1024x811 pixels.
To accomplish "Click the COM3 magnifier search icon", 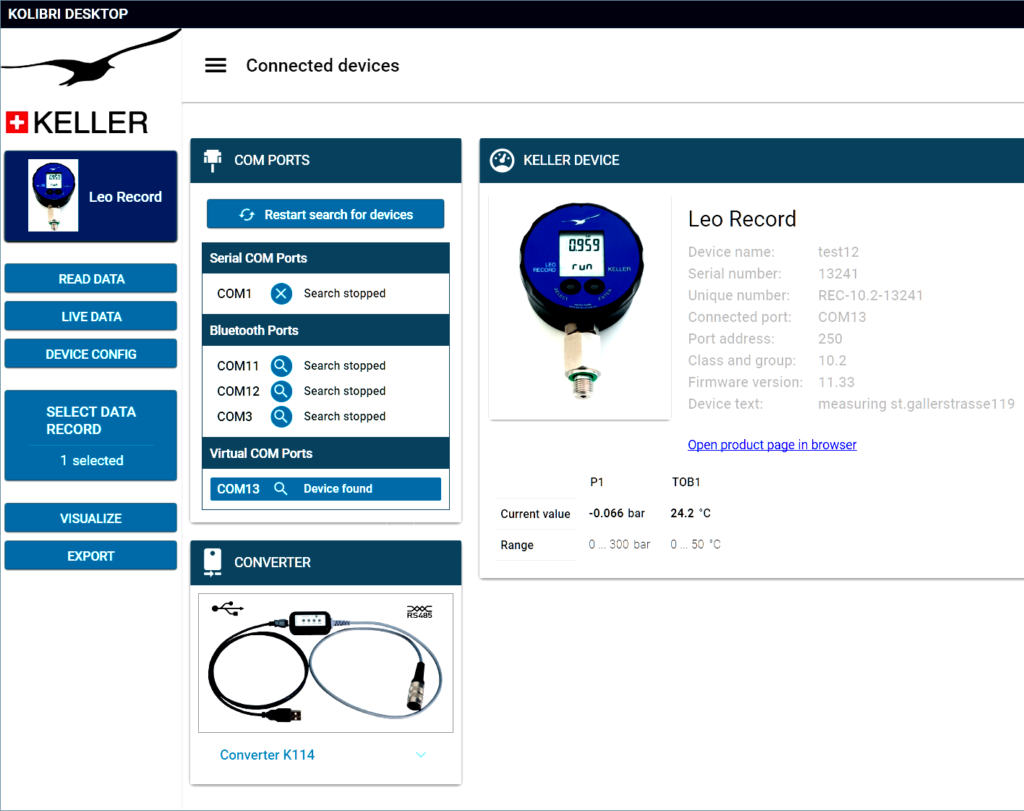I will click(x=281, y=416).
